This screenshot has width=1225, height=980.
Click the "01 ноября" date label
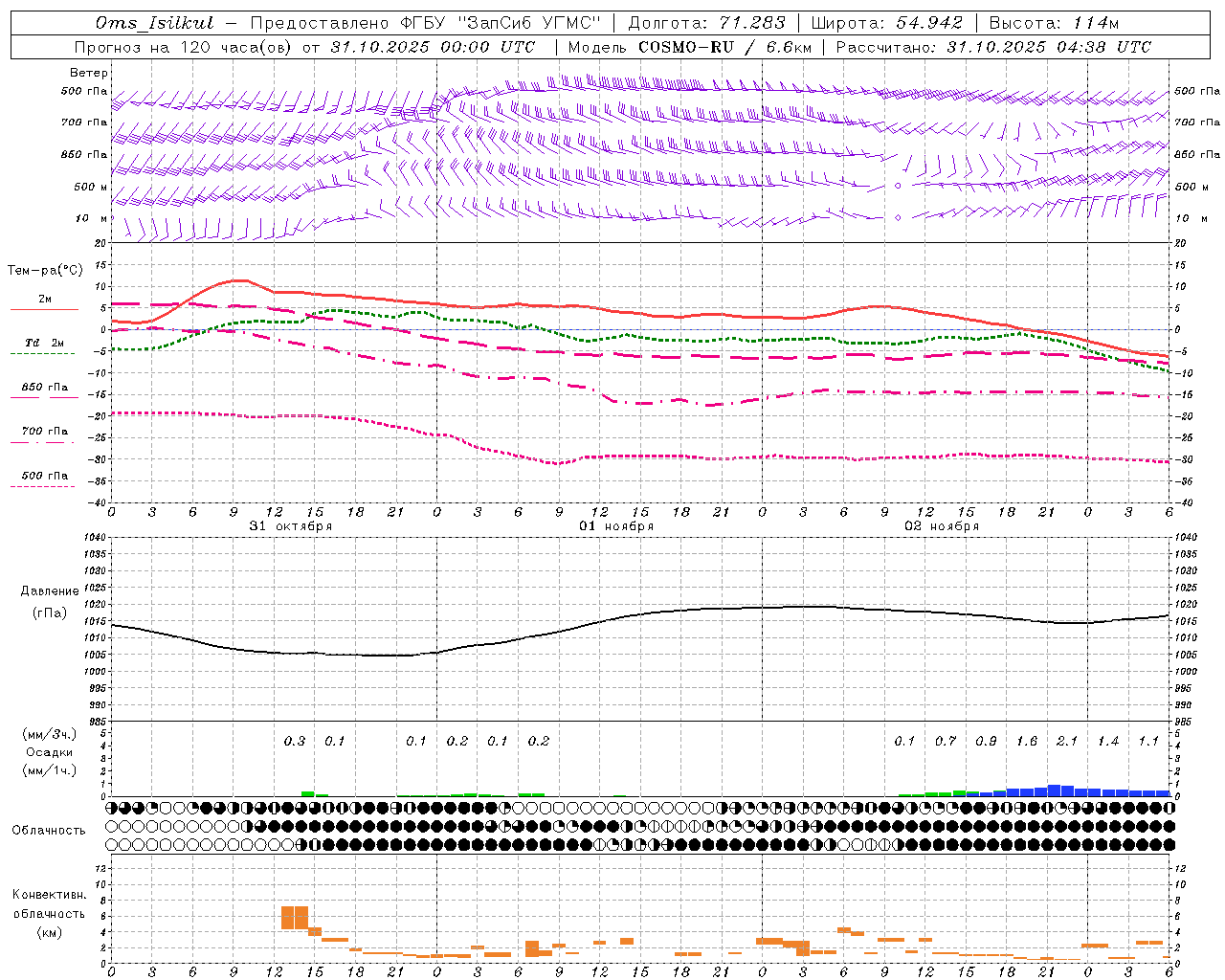coord(616,526)
